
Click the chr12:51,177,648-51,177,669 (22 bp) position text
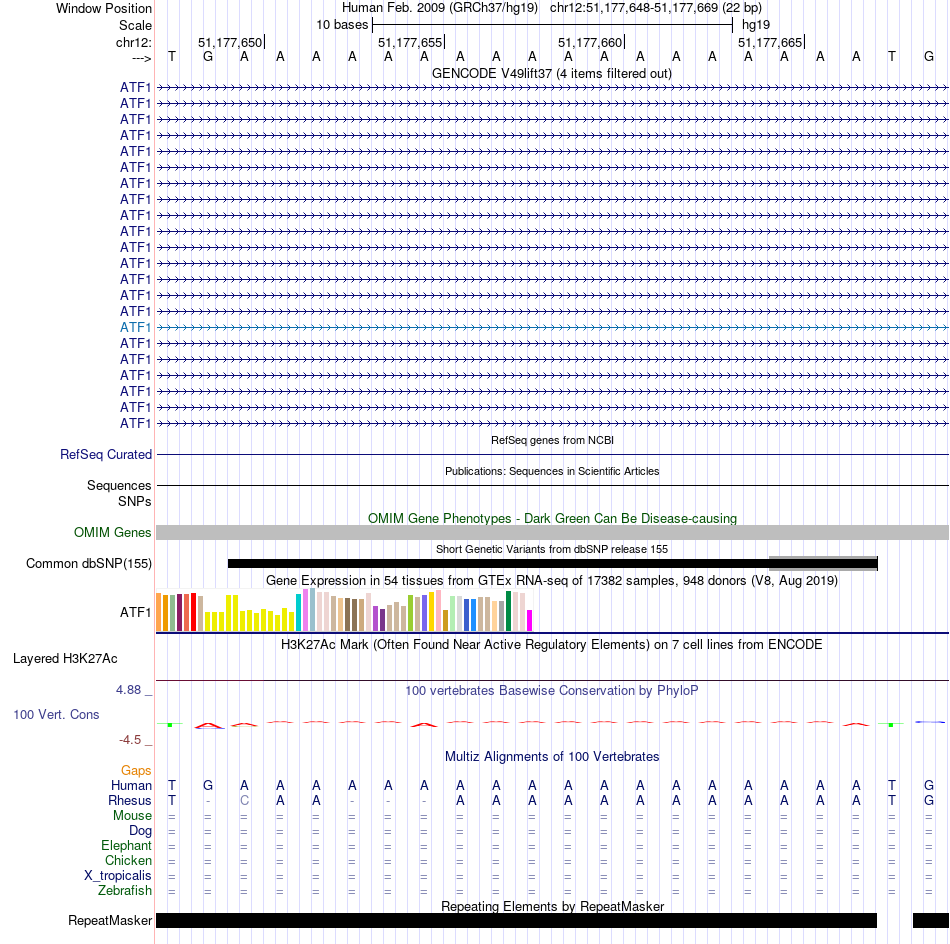(x=656, y=8)
